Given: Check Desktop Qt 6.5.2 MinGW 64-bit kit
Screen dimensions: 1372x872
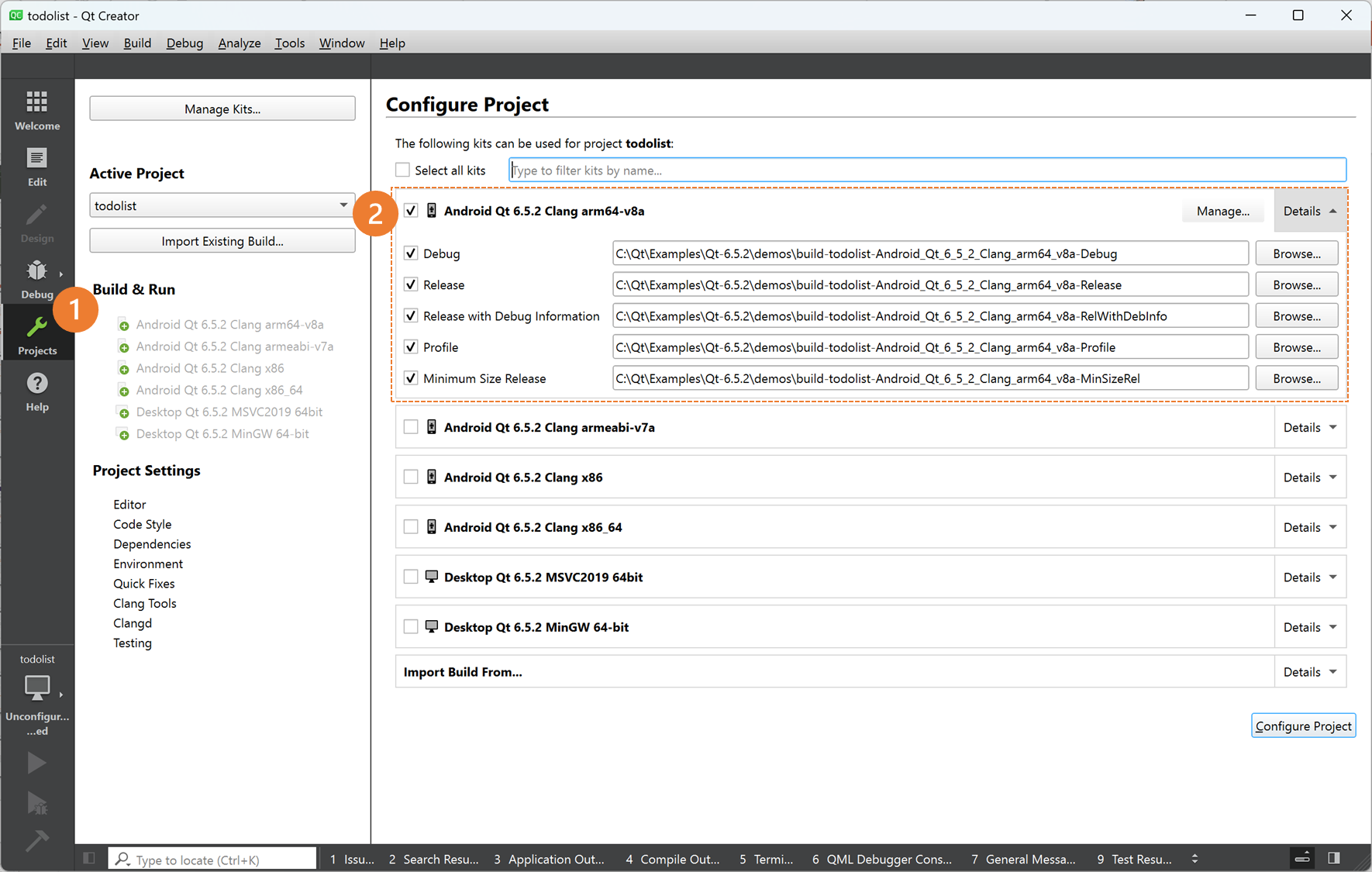Looking at the screenshot, I should 411,627.
